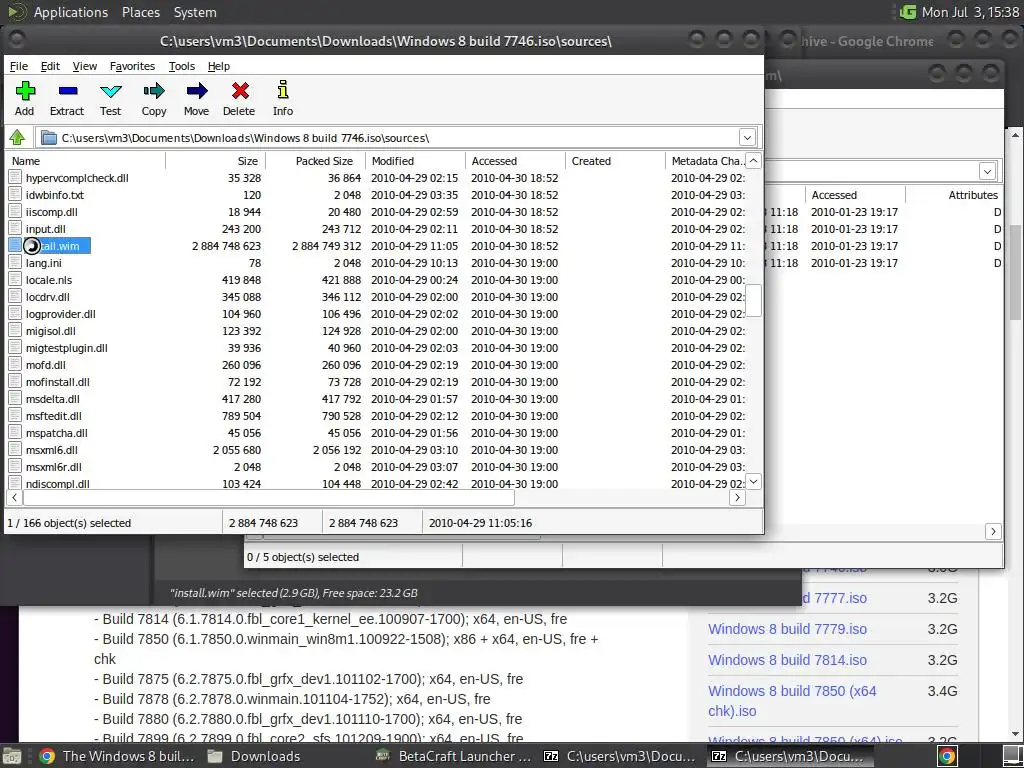
Task: Select the migtestplugin.dll file row
Action: point(377,347)
